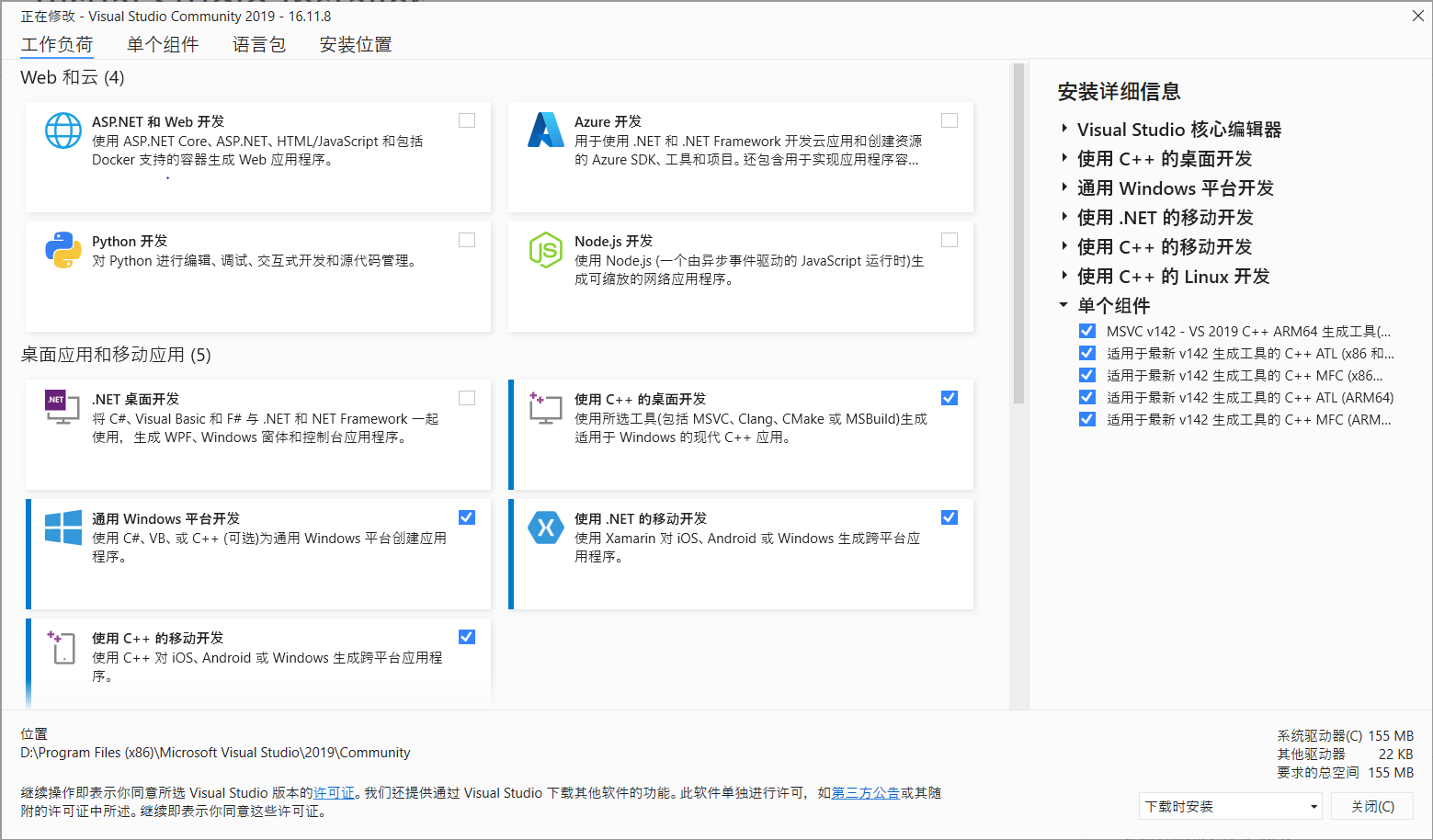Uncheck MSVC v142 ARM64 生成工具 component
Viewport: 1433px width, 840px height.
click(x=1087, y=331)
